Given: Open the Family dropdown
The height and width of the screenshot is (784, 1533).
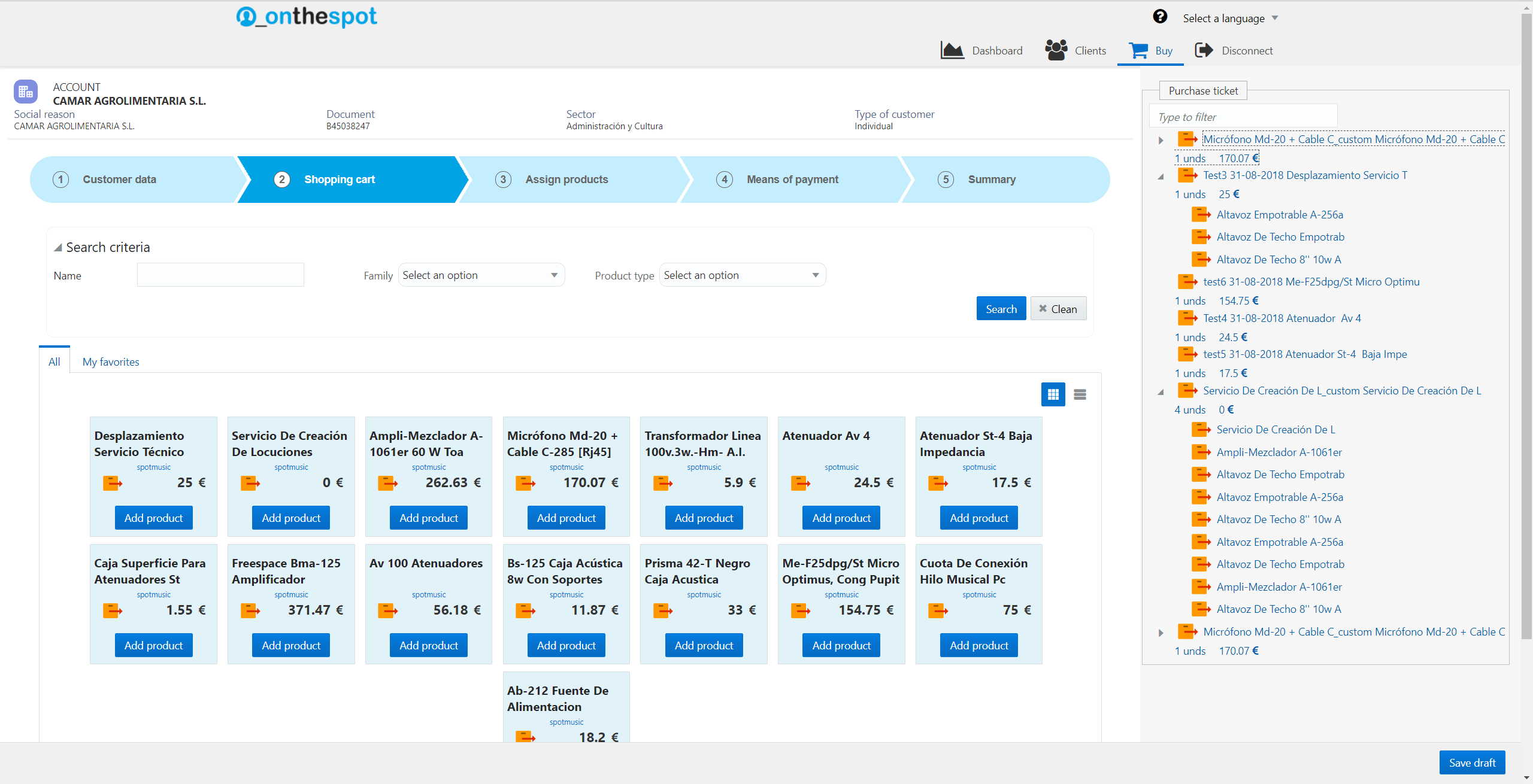Looking at the screenshot, I should pos(481,275).
